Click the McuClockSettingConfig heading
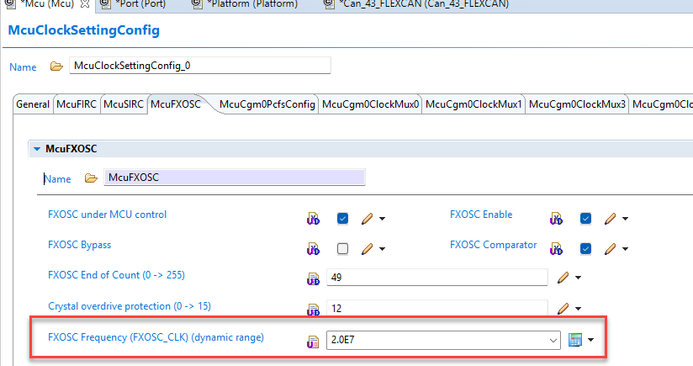Image resolution: width=693 pixels, height=366 pixels. coord(84,30)
